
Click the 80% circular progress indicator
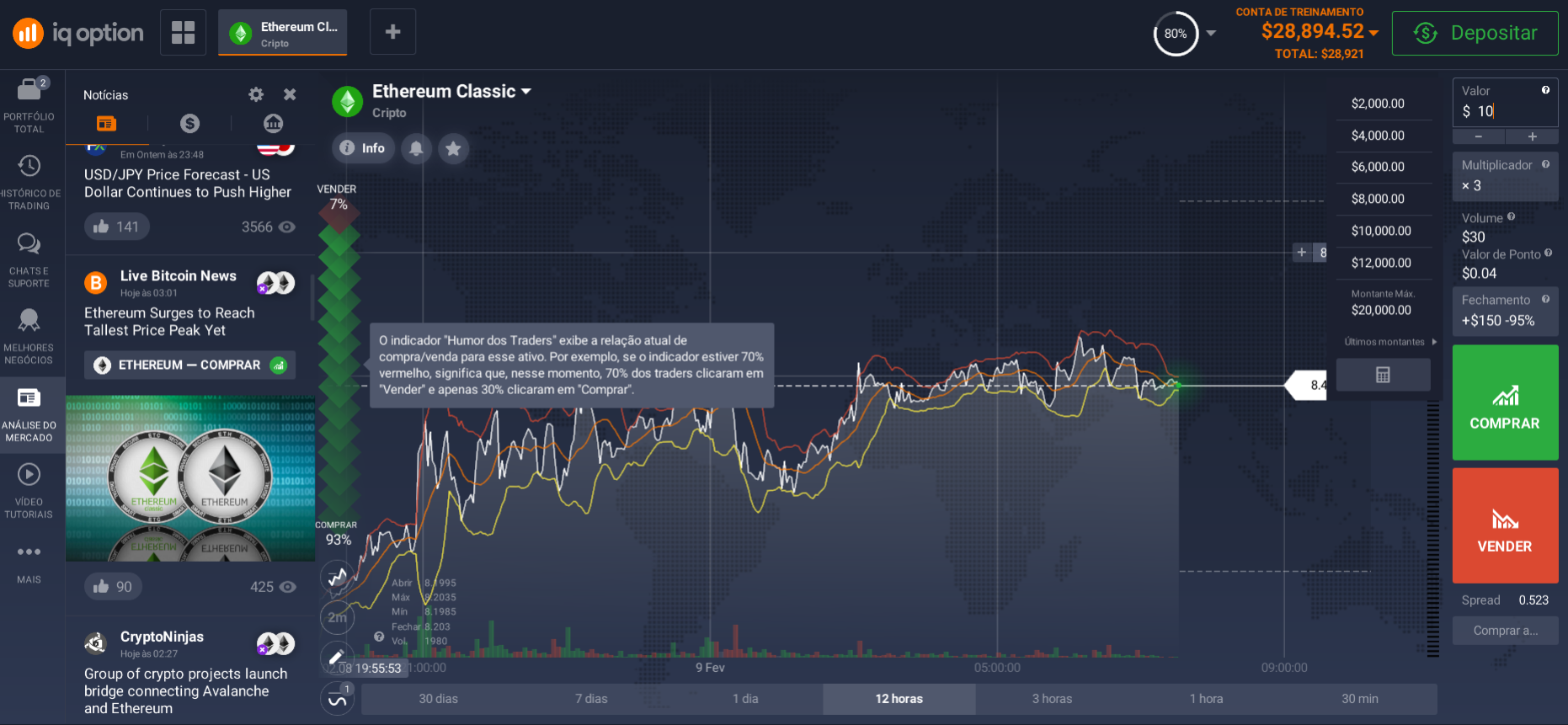click(x=1176, y=34)
